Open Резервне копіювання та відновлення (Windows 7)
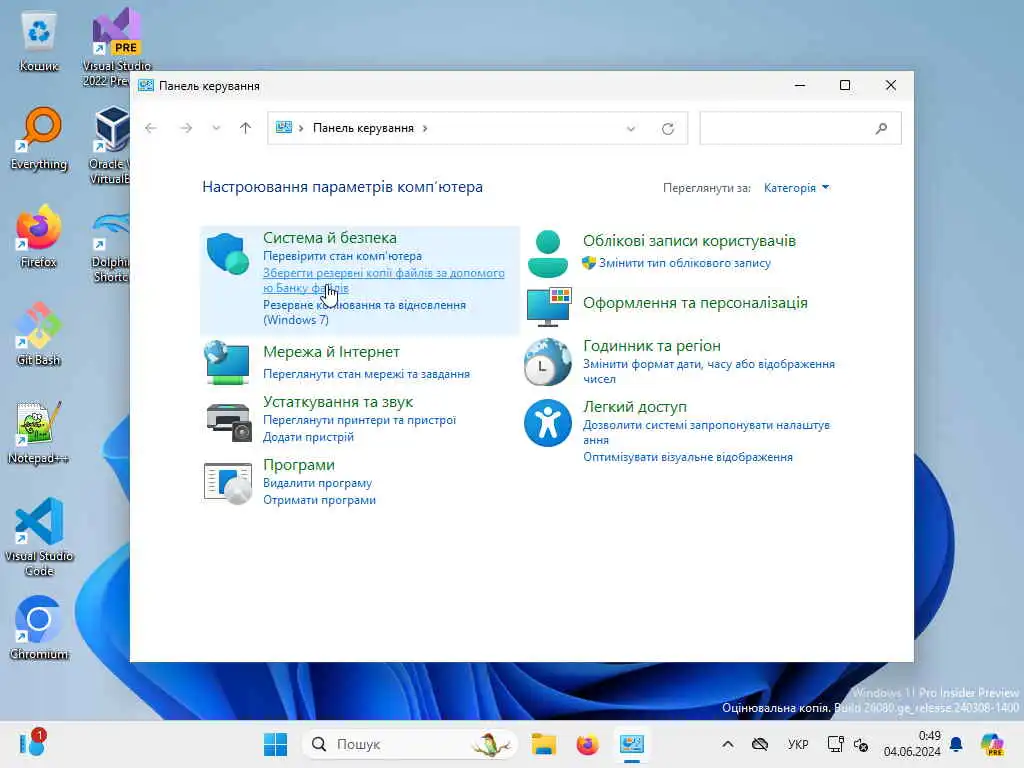 click(x=364, y=312)
